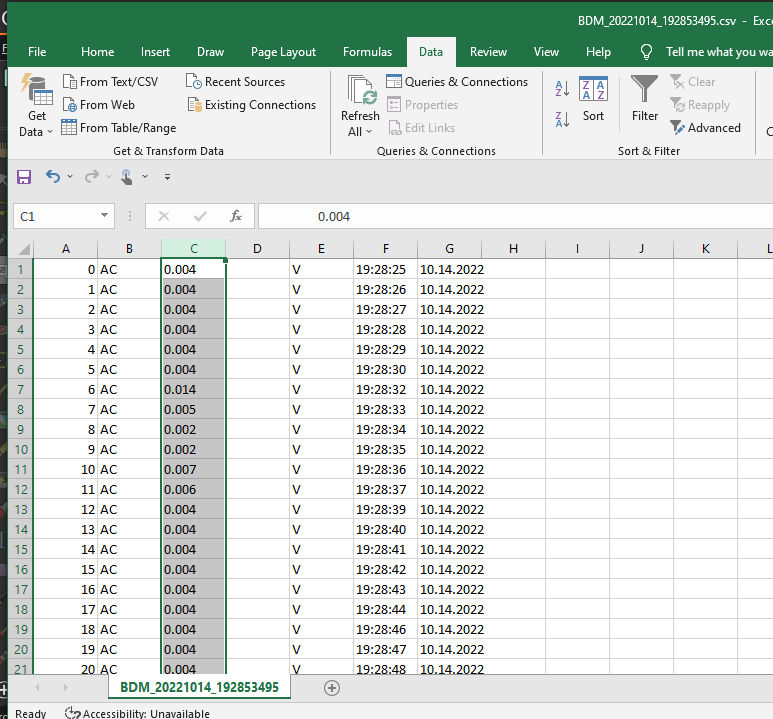
Task: Open the Page Layout tab
Action: pos(283,52)
